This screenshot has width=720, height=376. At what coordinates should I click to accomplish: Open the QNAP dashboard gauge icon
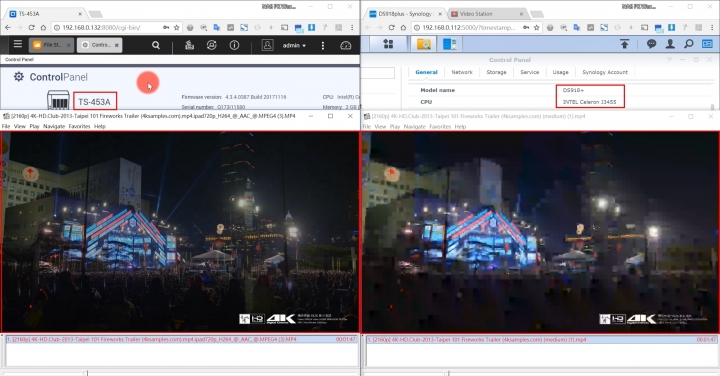point(345,45)
